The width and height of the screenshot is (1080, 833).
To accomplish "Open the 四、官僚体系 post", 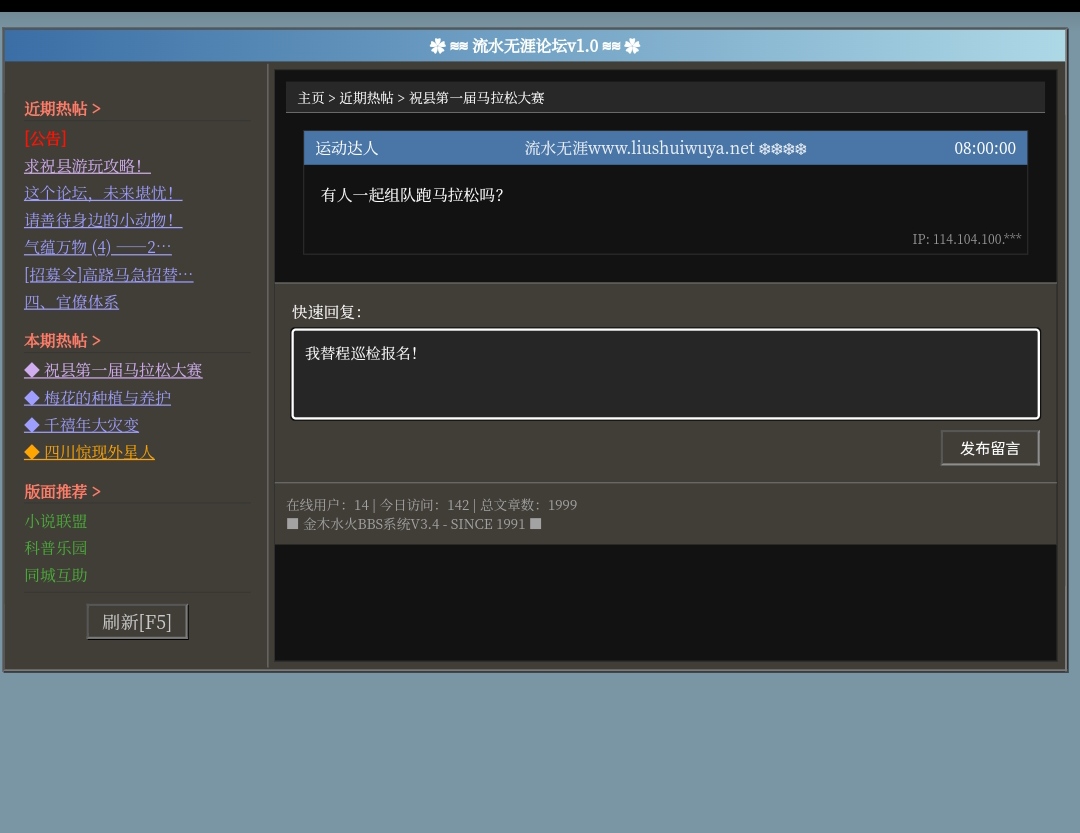I will 72,301.
